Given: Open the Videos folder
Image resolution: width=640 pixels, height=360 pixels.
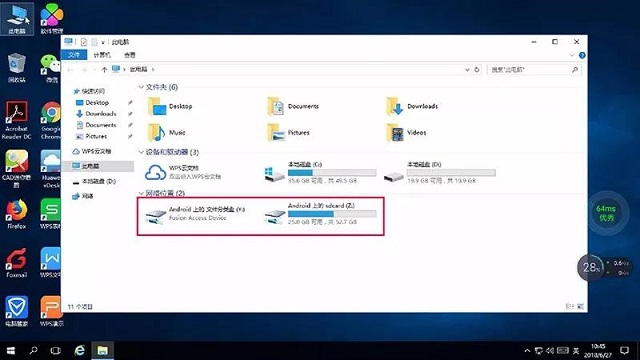Looking at the screenshot, I should click(x=406, y=133).
